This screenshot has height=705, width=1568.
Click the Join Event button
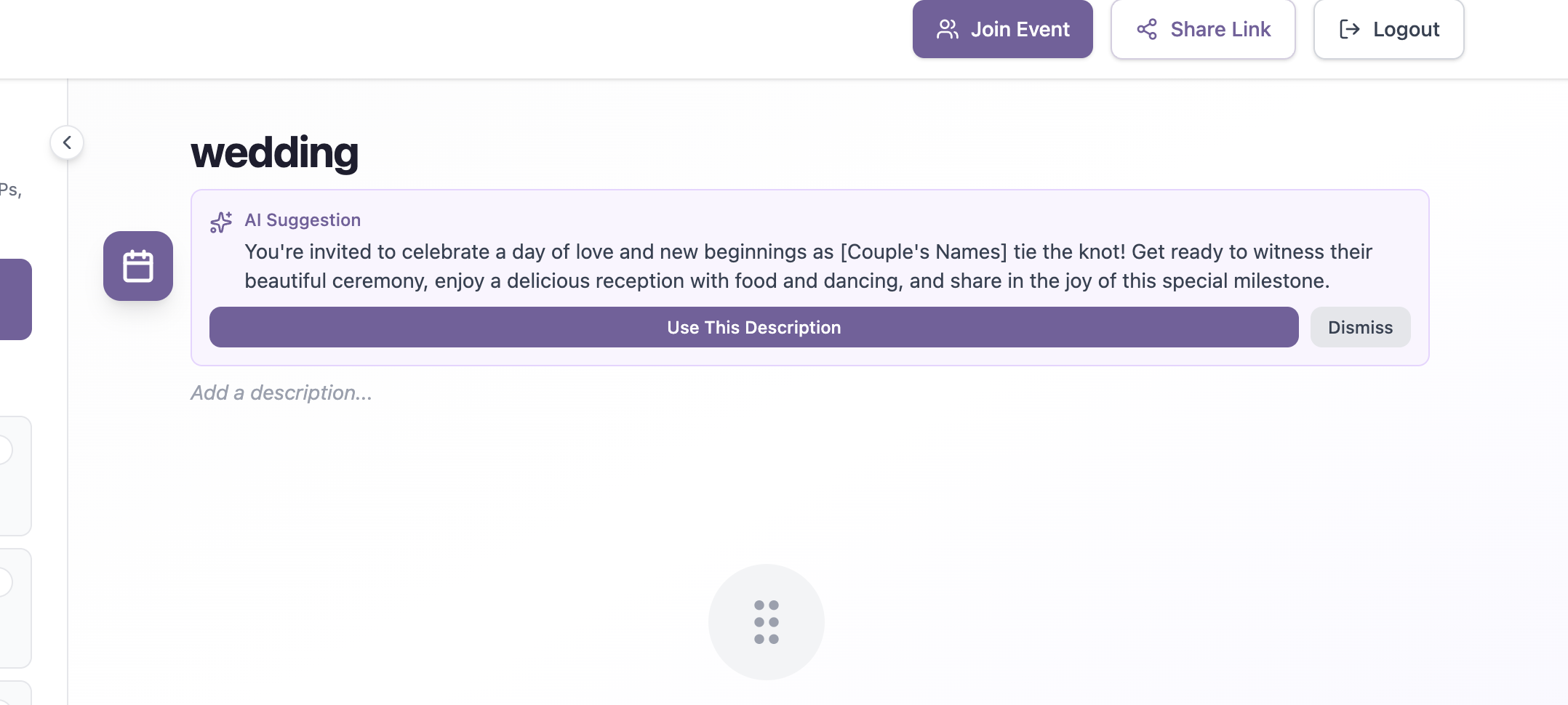pyautogui.click(x=1002, y=29)
